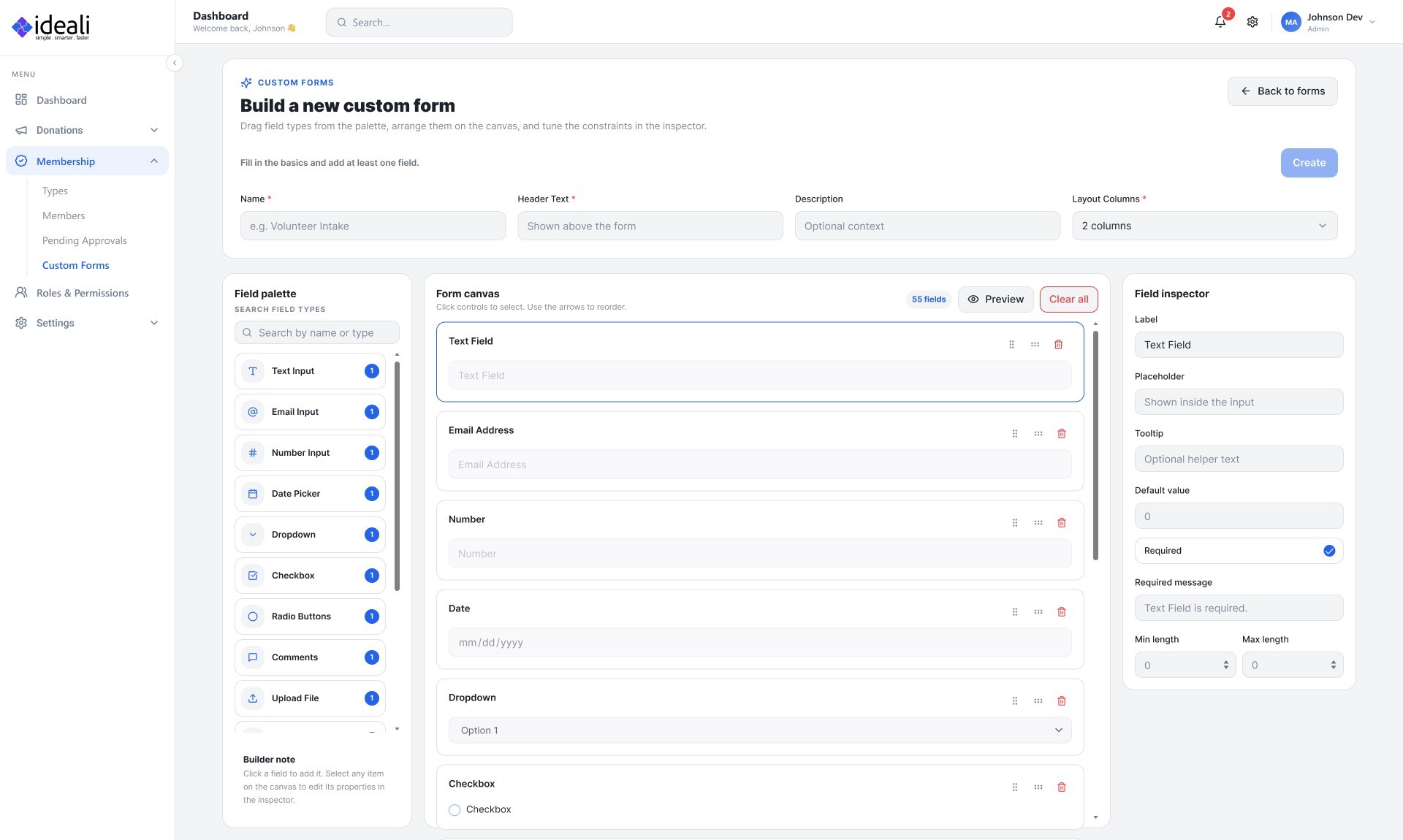Expand the Donations menu
Image resolution: width=1403 pixels, height=840 pixels.
87,130
